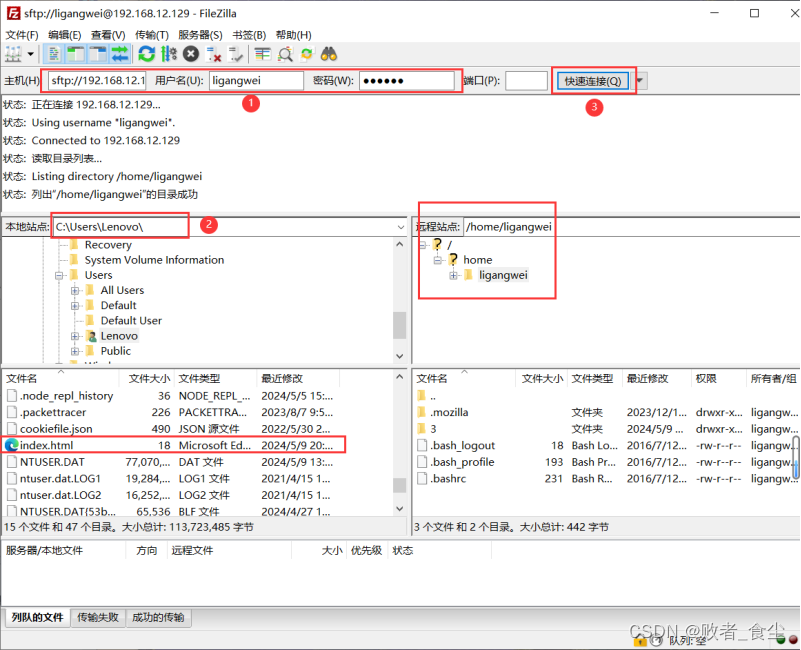The image size is (801, 650).
Task: Select the Recovery folder in local tree
Action: pos(108,245)
